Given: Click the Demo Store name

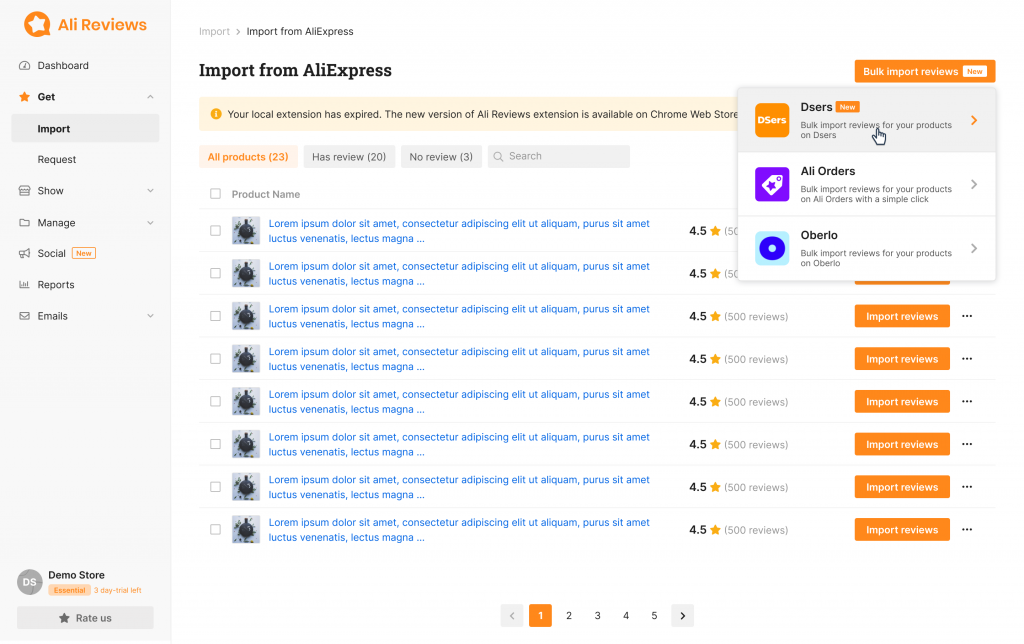Looking at the screenshot, I should [x=76, y=575].
